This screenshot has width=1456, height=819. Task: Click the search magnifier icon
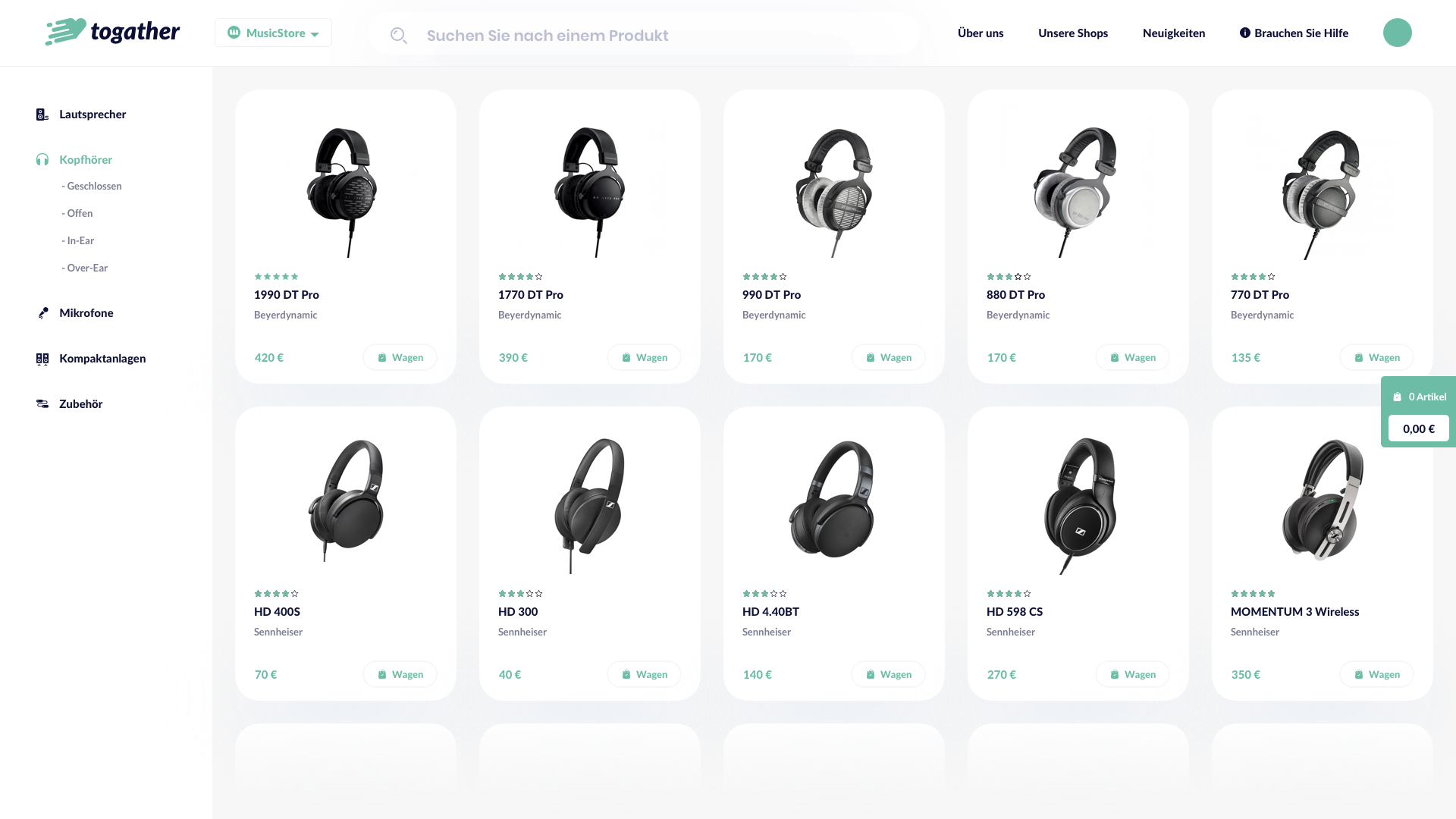tap(398, 35)
